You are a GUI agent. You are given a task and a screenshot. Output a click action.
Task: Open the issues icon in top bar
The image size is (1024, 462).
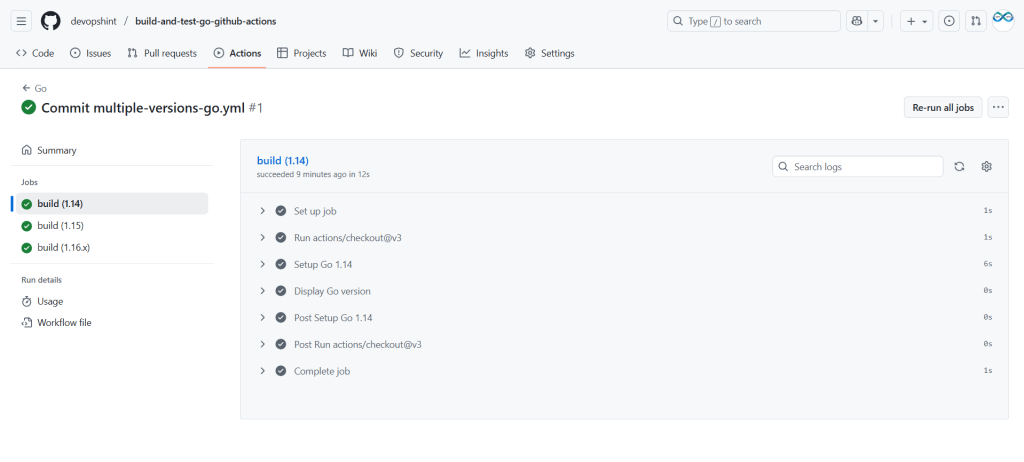click(949, 21)
